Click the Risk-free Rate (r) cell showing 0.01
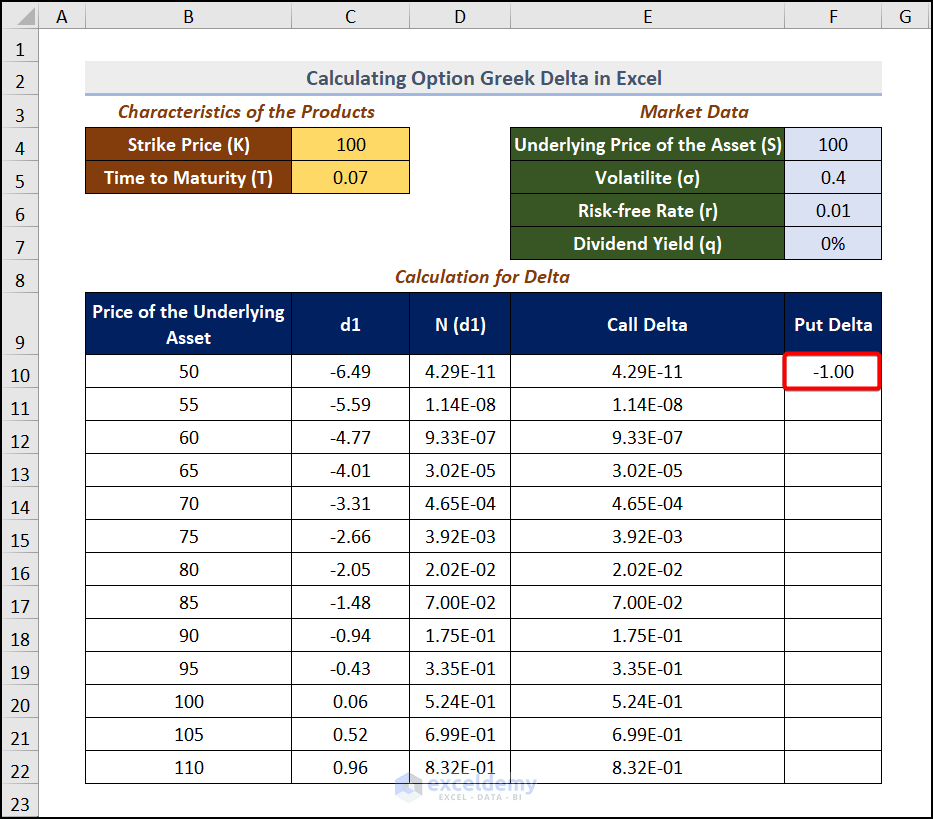Viewport: 933px width, 819px height. point(833,210)
